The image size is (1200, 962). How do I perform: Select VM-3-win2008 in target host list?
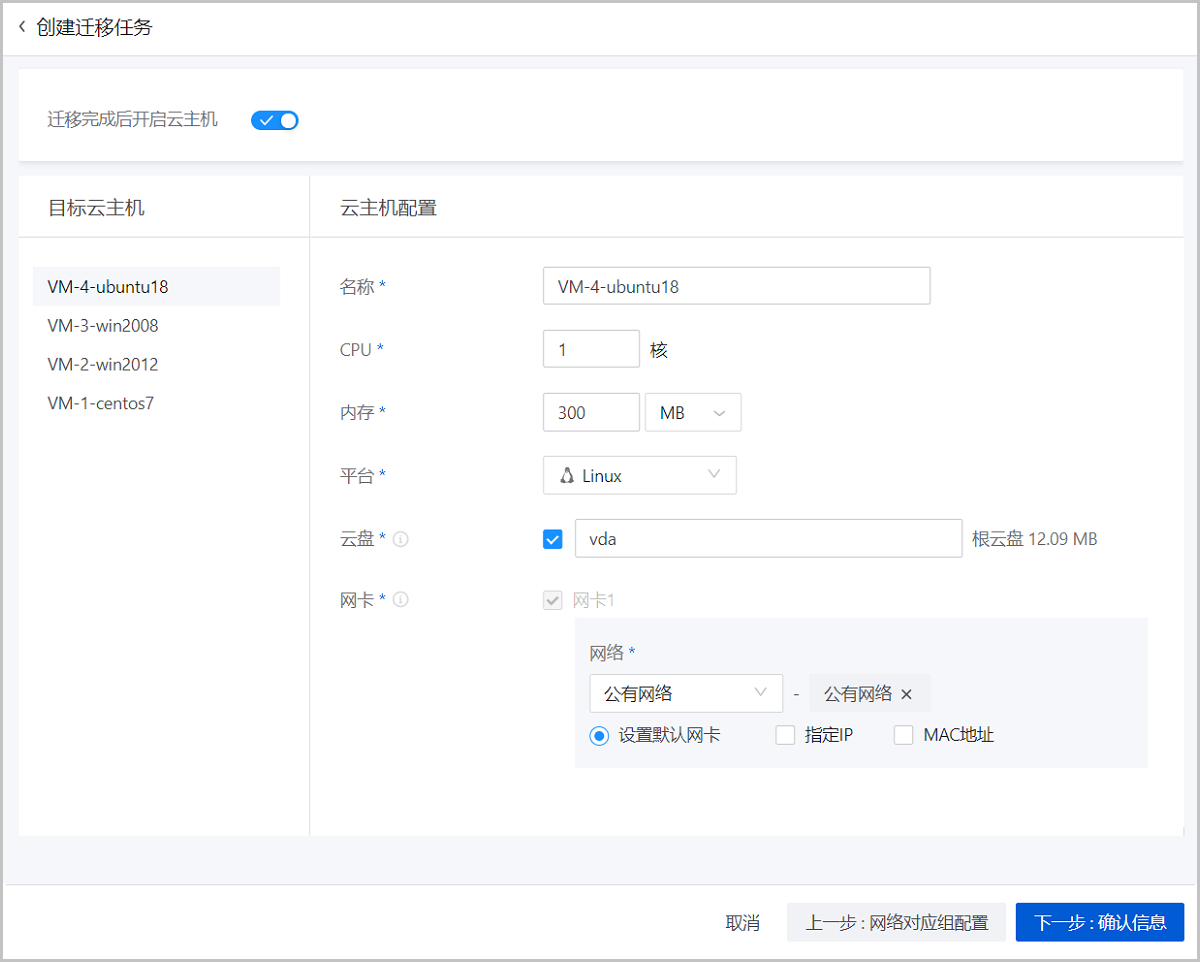click(x=103, y=326)
